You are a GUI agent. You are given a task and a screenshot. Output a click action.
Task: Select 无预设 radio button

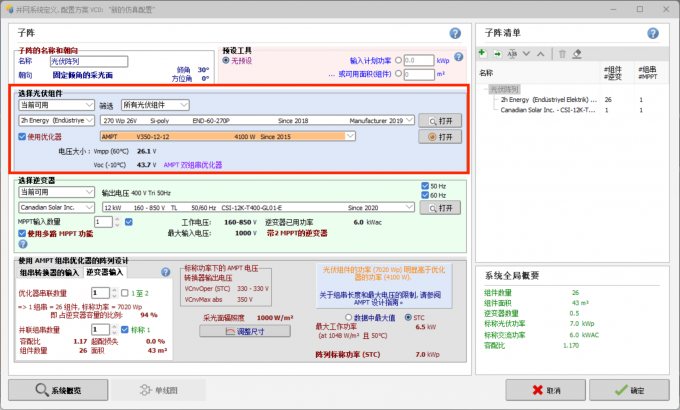[226, 60]
